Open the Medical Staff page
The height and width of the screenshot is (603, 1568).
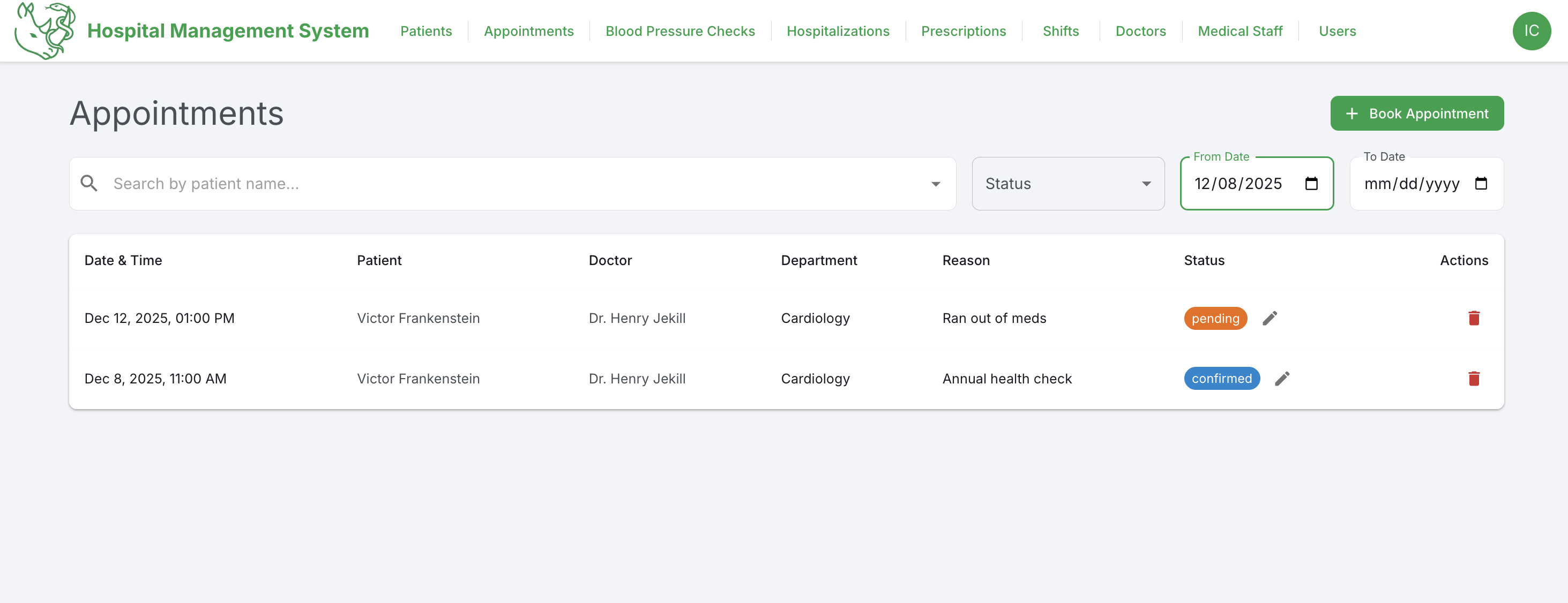pyautogui.click(x=1240, y=31)
